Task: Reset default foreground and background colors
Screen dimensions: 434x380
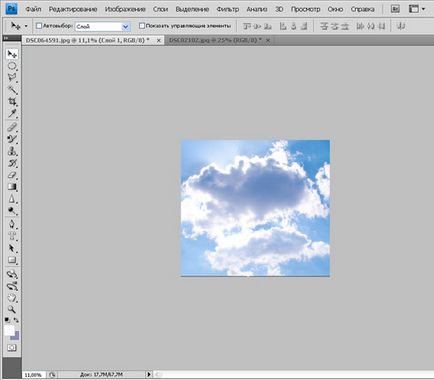Action: 7,320
